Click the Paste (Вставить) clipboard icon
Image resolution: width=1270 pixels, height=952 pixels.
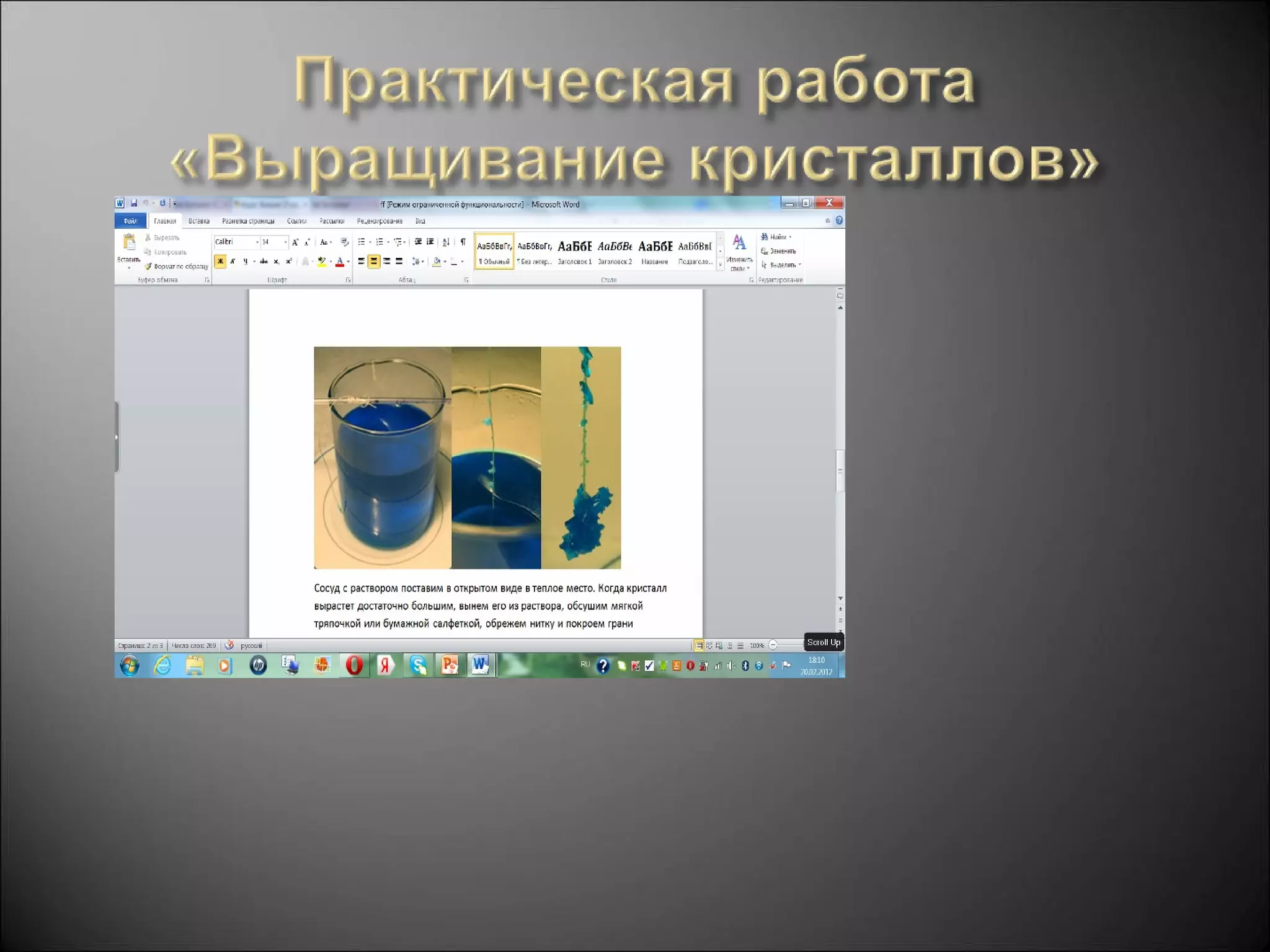tap(129, 242)
